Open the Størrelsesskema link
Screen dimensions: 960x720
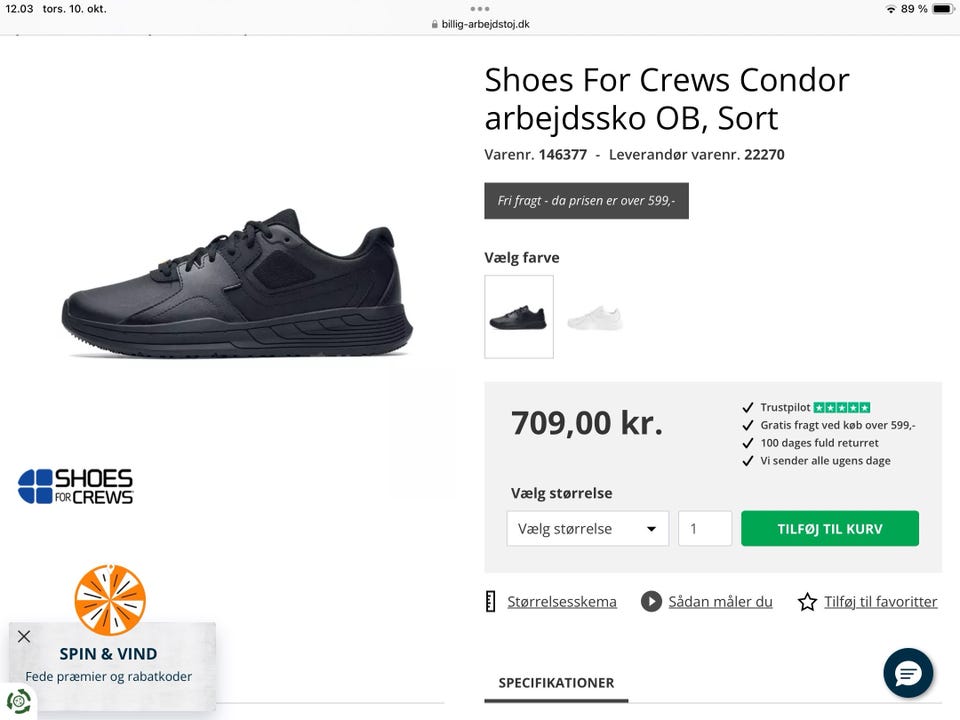[x=561, y=602]
